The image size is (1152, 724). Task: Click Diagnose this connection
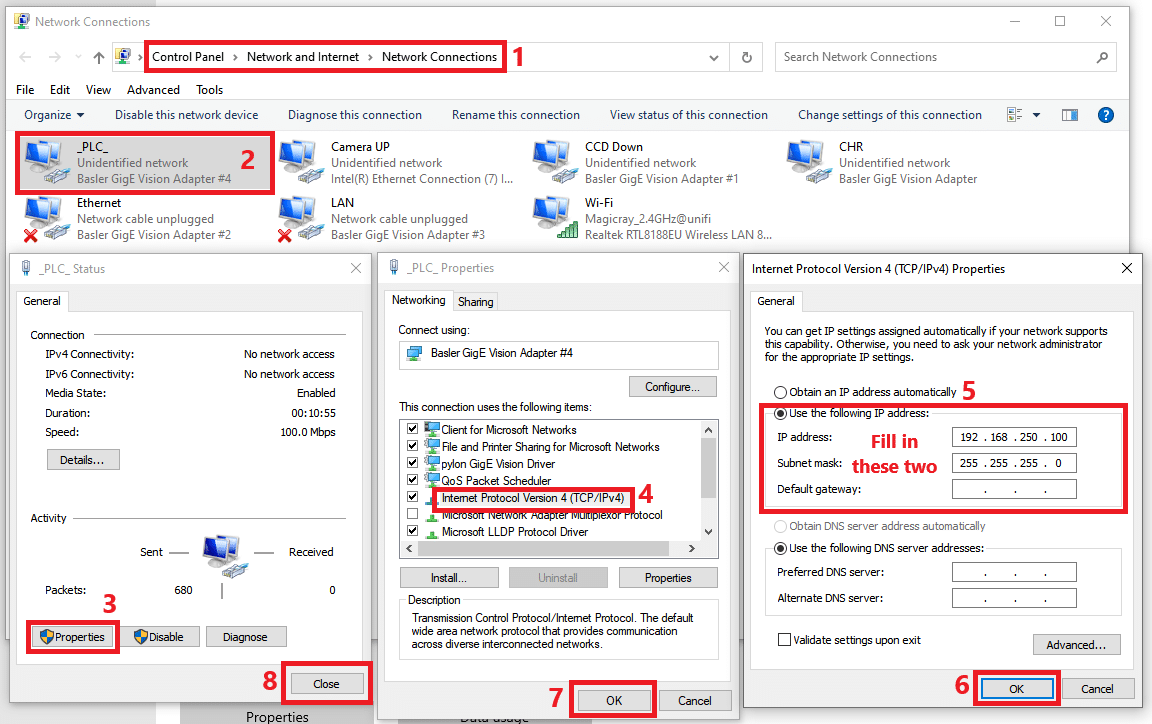[355, 115]
